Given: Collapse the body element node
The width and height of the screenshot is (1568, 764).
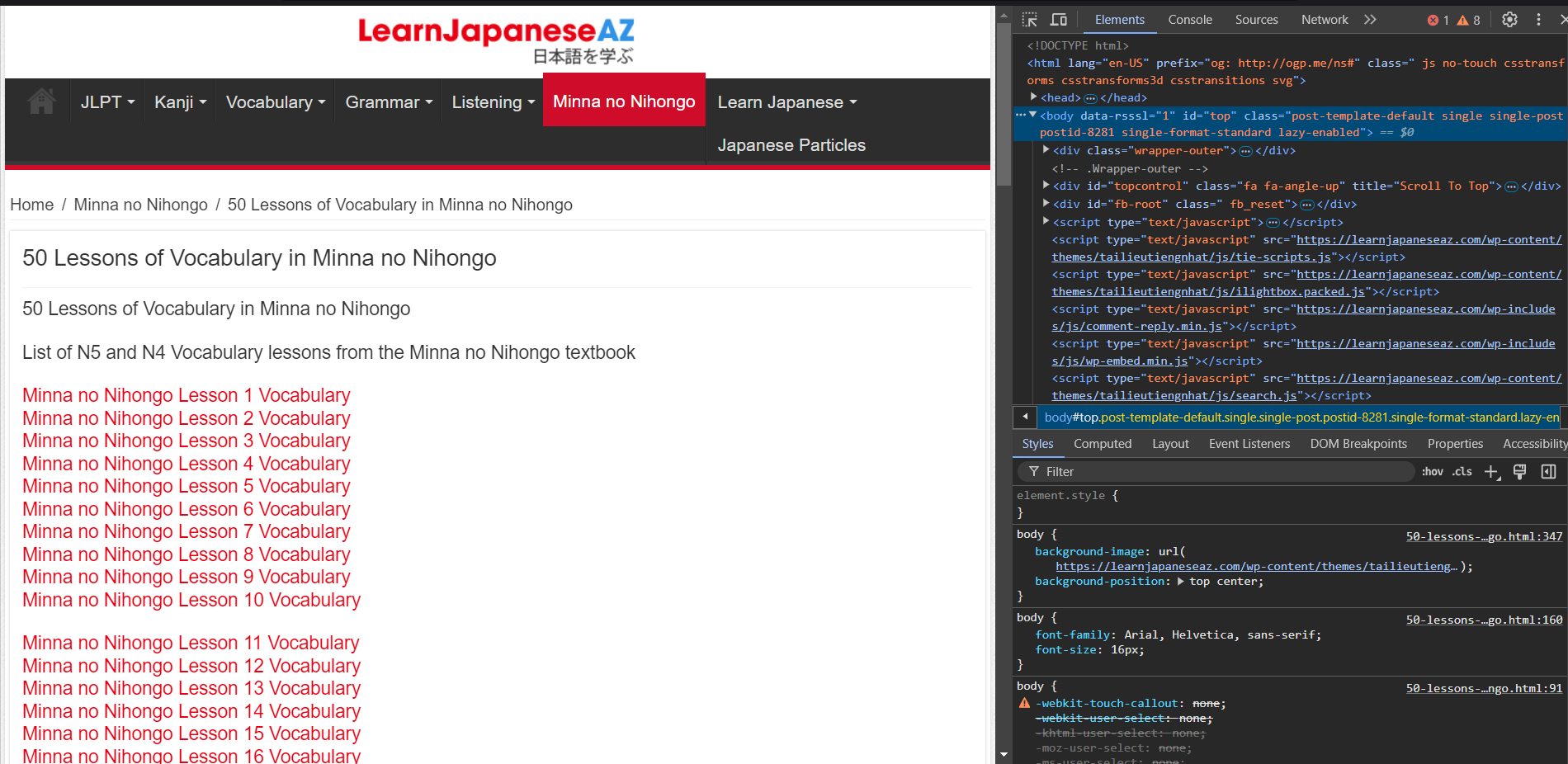Looking at the screenshot, I should point(1033,116).
